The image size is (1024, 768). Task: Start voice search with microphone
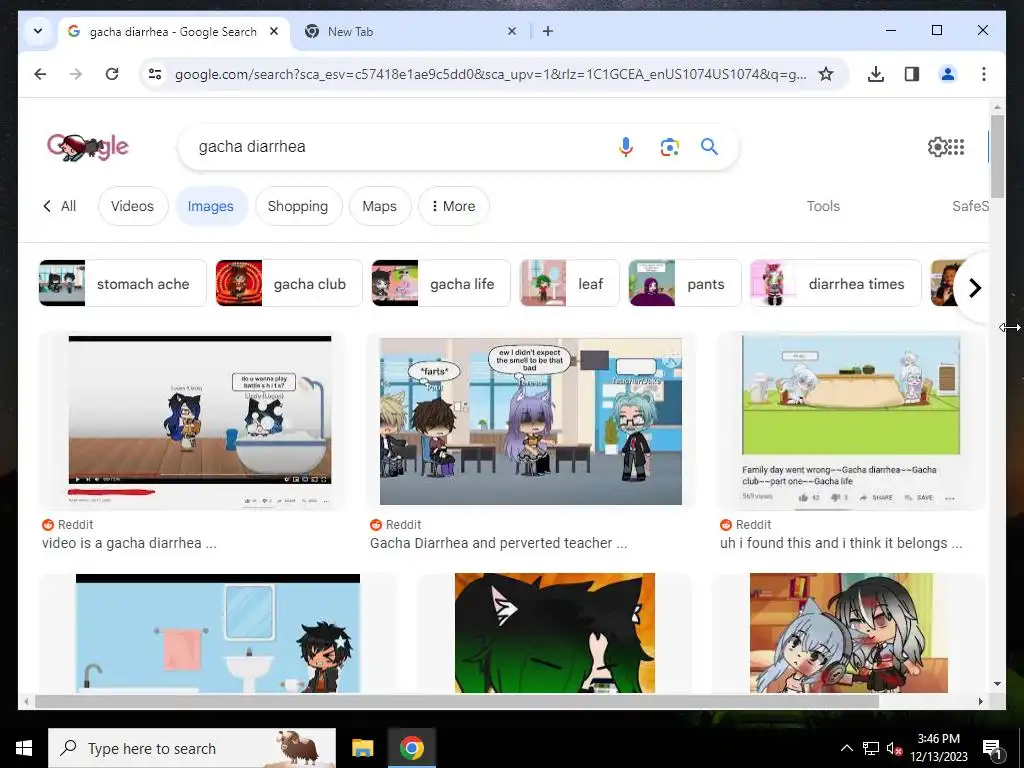[626, 147]
